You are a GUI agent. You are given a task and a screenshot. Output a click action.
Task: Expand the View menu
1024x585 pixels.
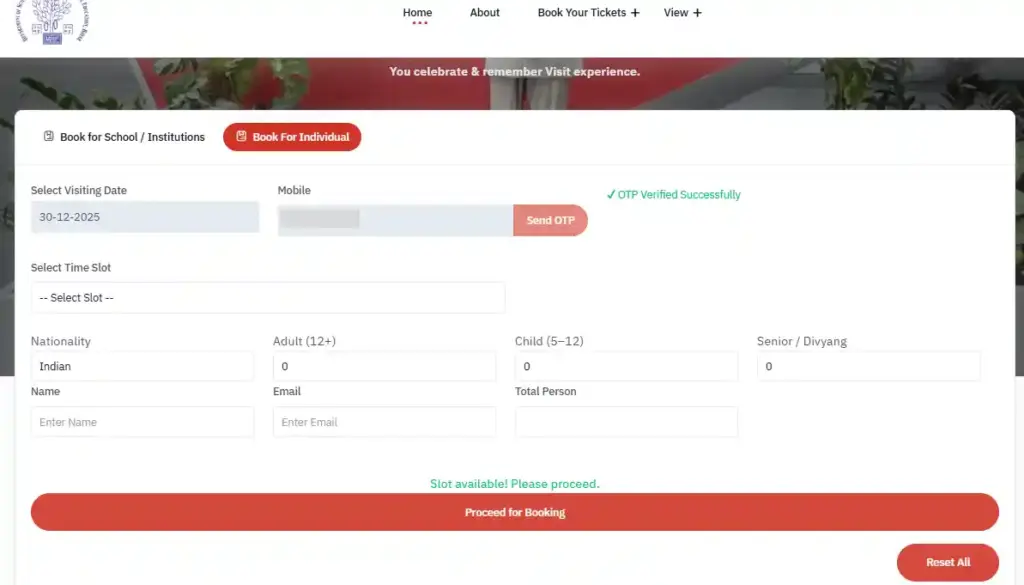coord(681,12)
